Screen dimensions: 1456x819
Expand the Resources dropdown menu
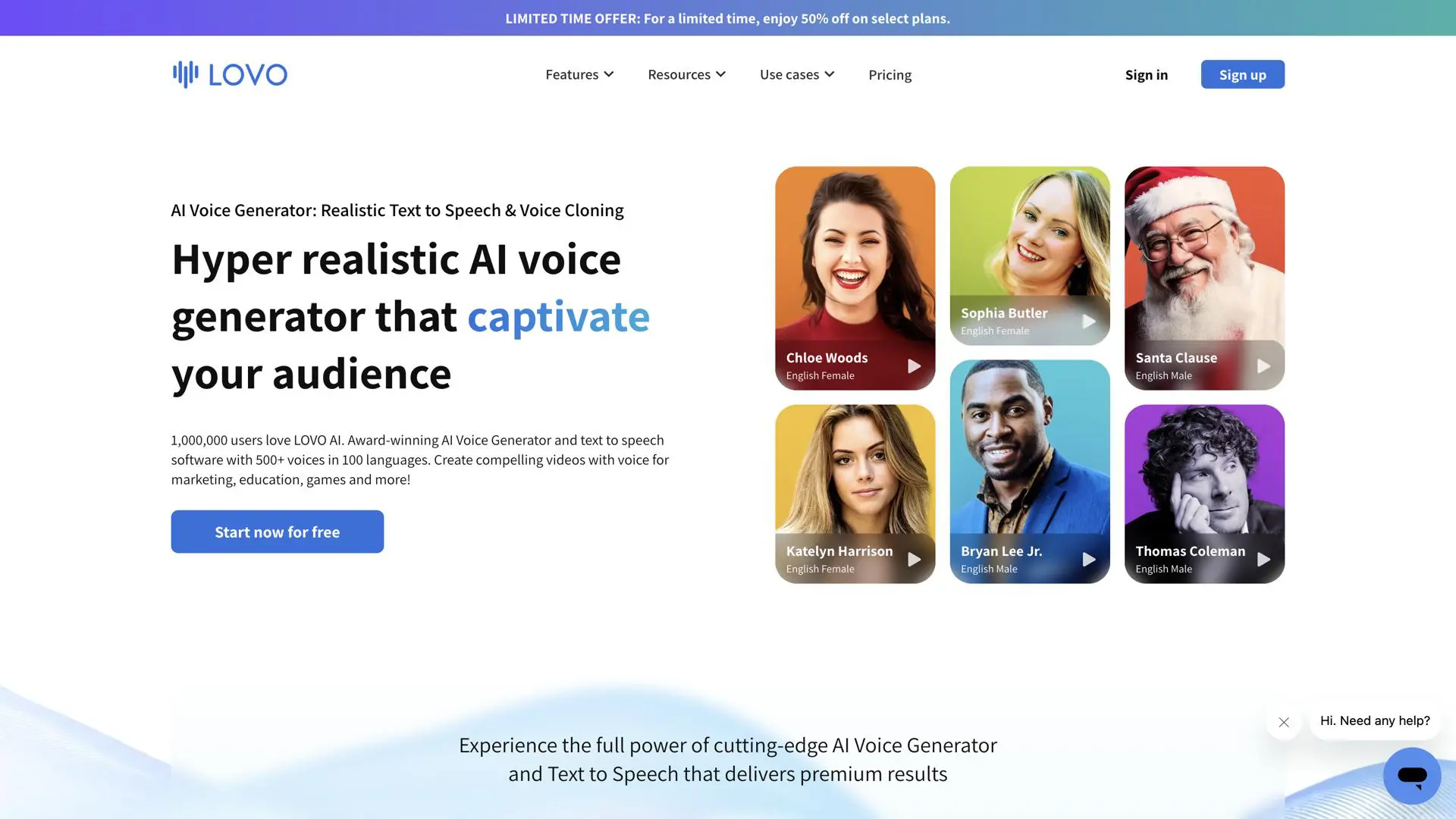point(686,74)
